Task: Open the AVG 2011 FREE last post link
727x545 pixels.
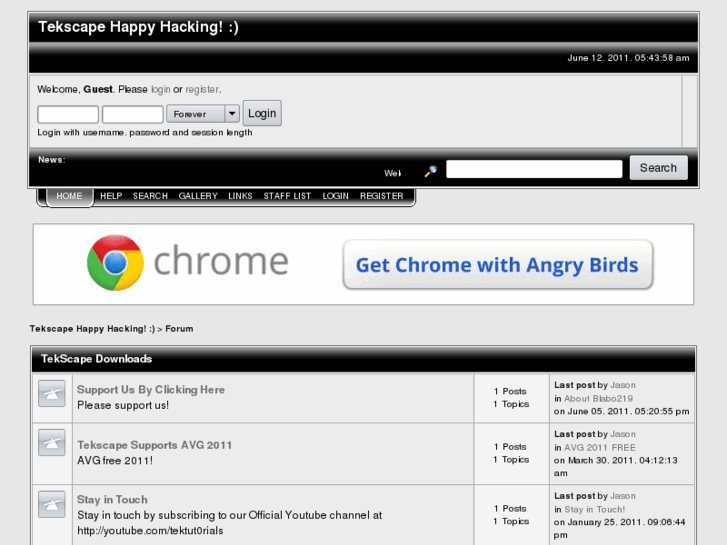Action: (x=599, y=448)
